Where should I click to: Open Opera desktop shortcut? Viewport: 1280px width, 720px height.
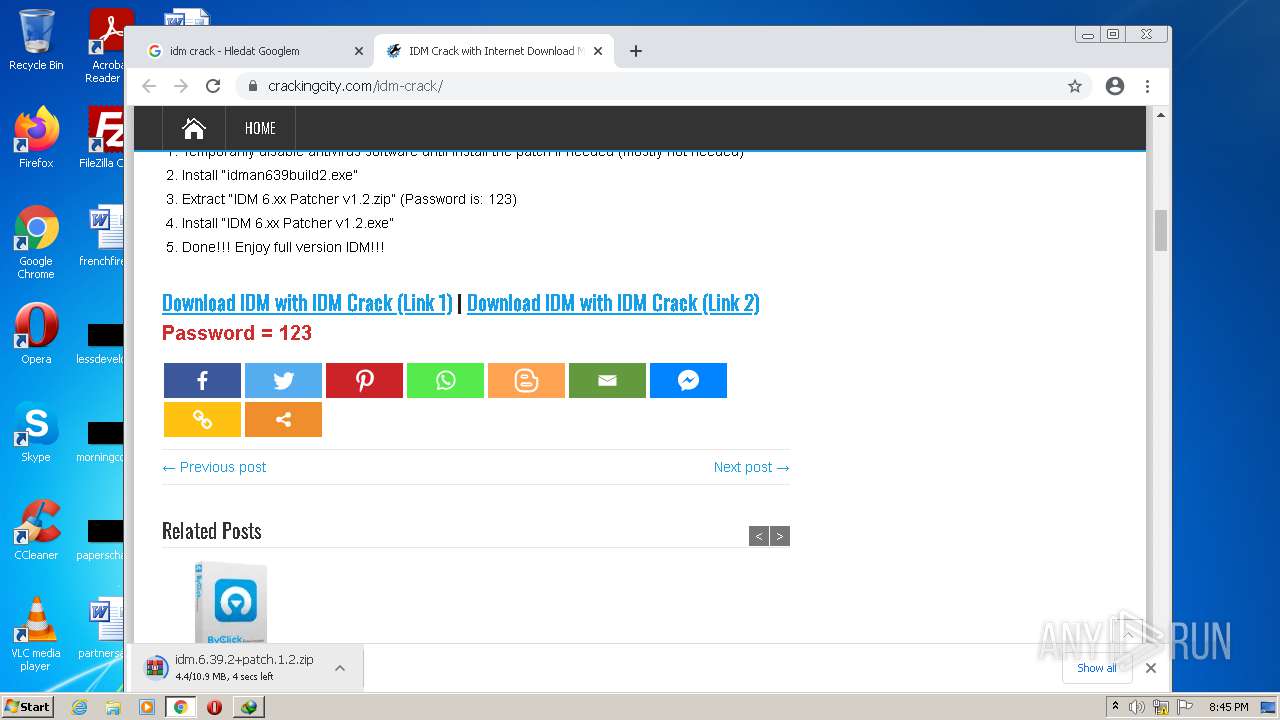tap(36, 334)
